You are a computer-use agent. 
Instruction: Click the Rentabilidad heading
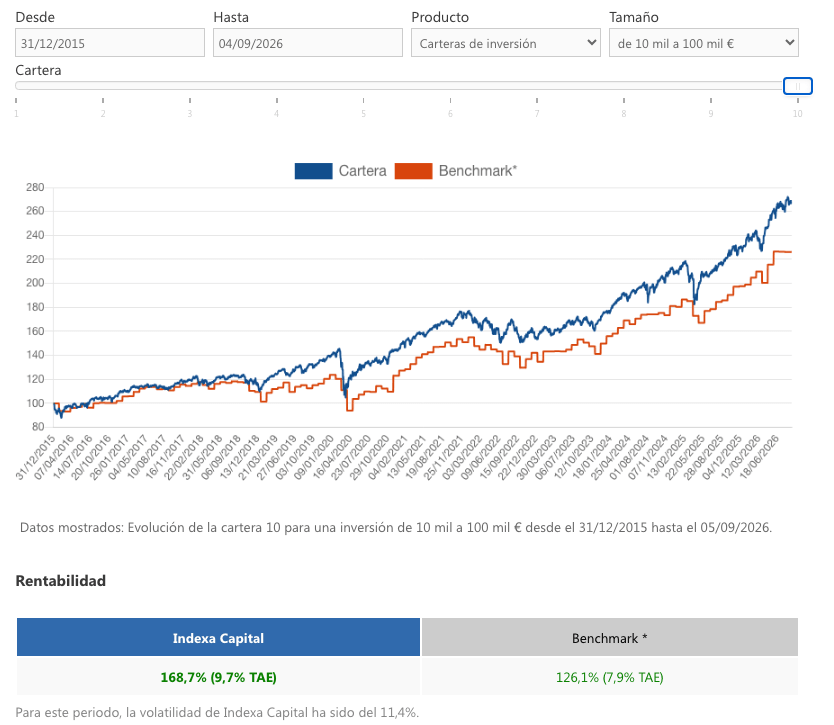click(x=61, y=580)
